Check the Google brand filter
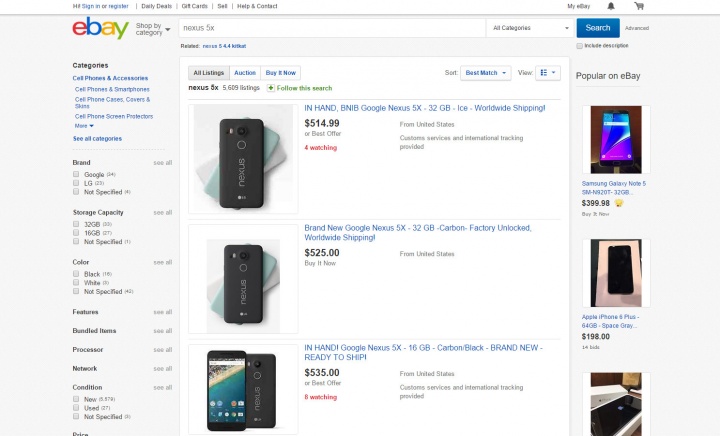720x436 pixels. pos(76,174)
